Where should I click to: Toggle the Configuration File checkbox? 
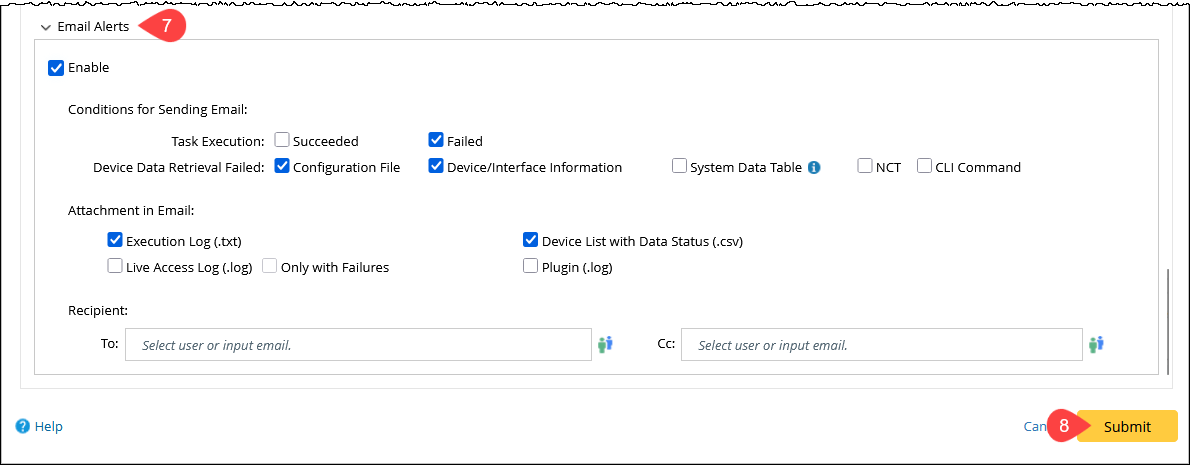pyautogui.click(x=282, y=167)
